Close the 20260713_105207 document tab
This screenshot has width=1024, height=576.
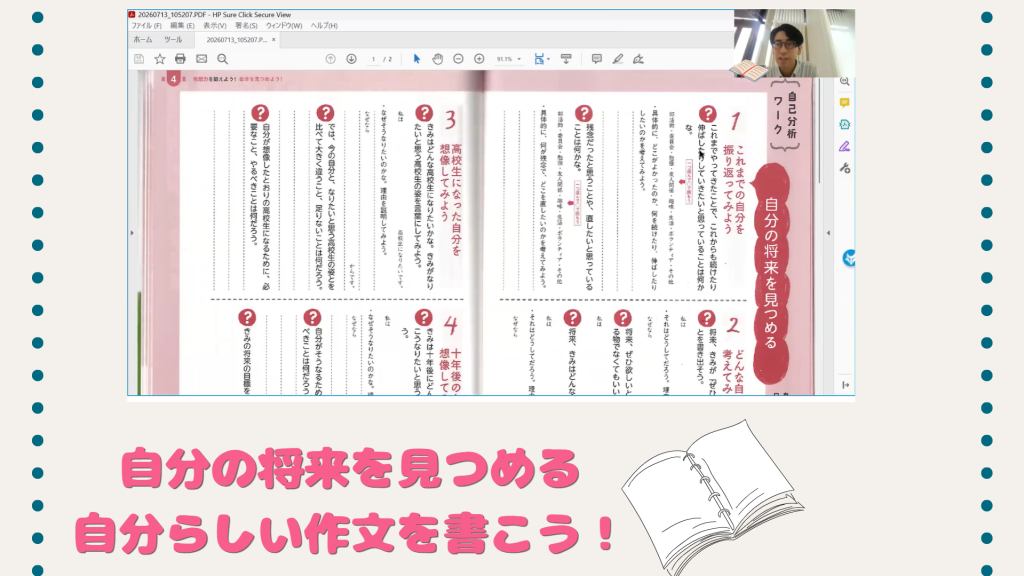tap(274, 40)
